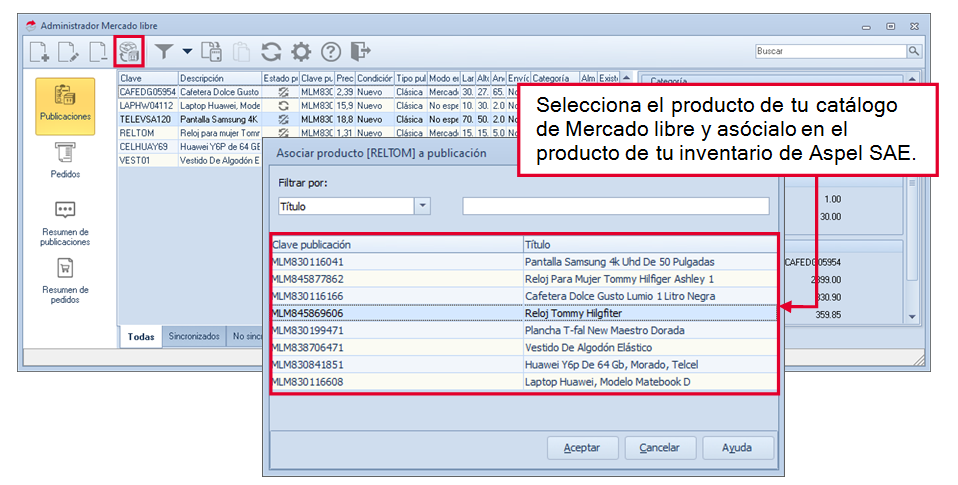This screenshot has width=958, height=485.
Task: Click sync status icon in LAPHW04112 row
Action: point(283,106)
